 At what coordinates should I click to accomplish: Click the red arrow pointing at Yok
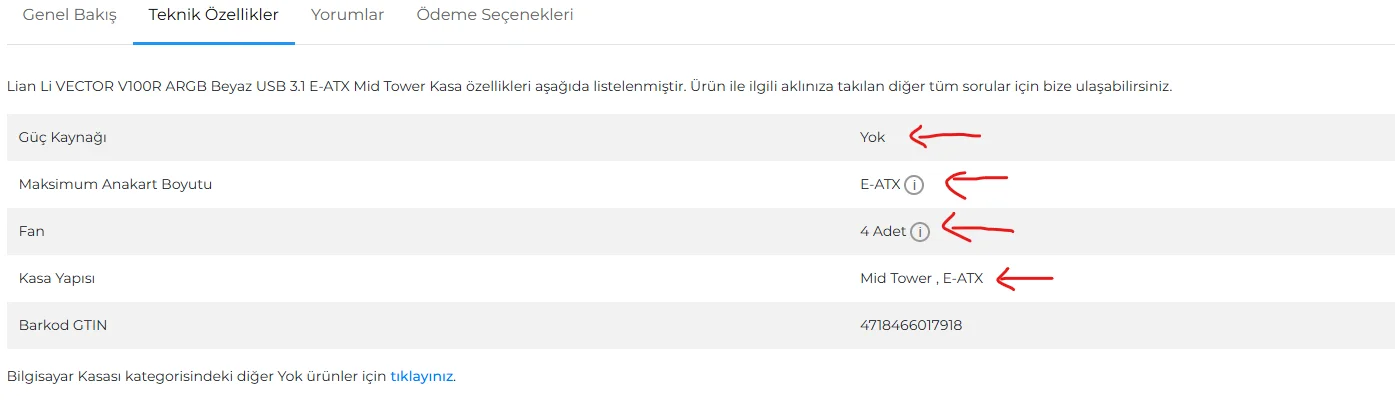click(945, 136)
